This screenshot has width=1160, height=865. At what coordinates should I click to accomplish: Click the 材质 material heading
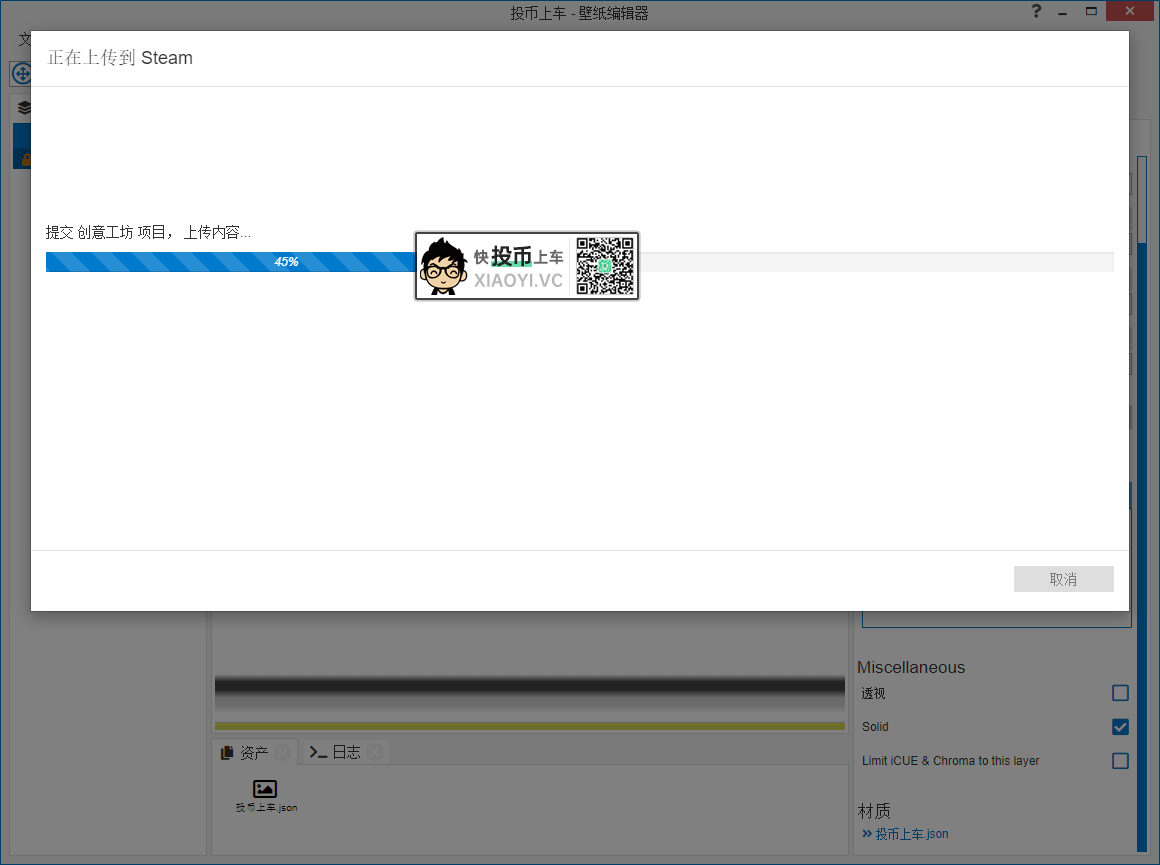874,812
